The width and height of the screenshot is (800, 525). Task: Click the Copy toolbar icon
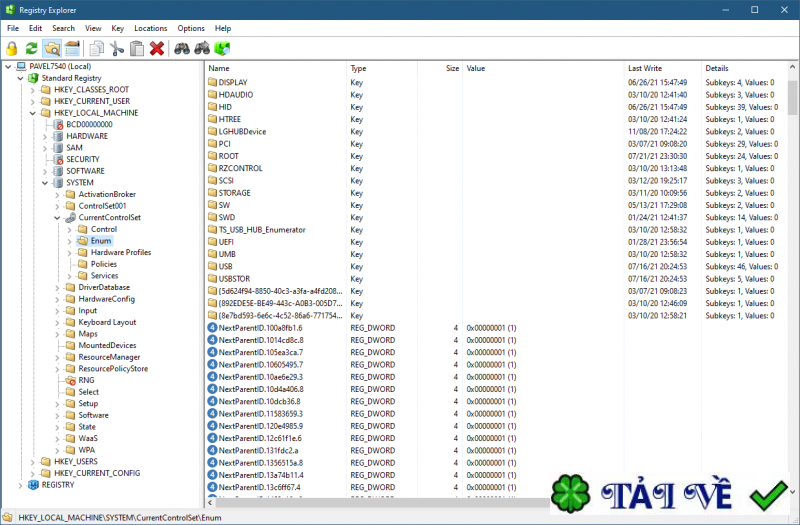tap(96, 48)
